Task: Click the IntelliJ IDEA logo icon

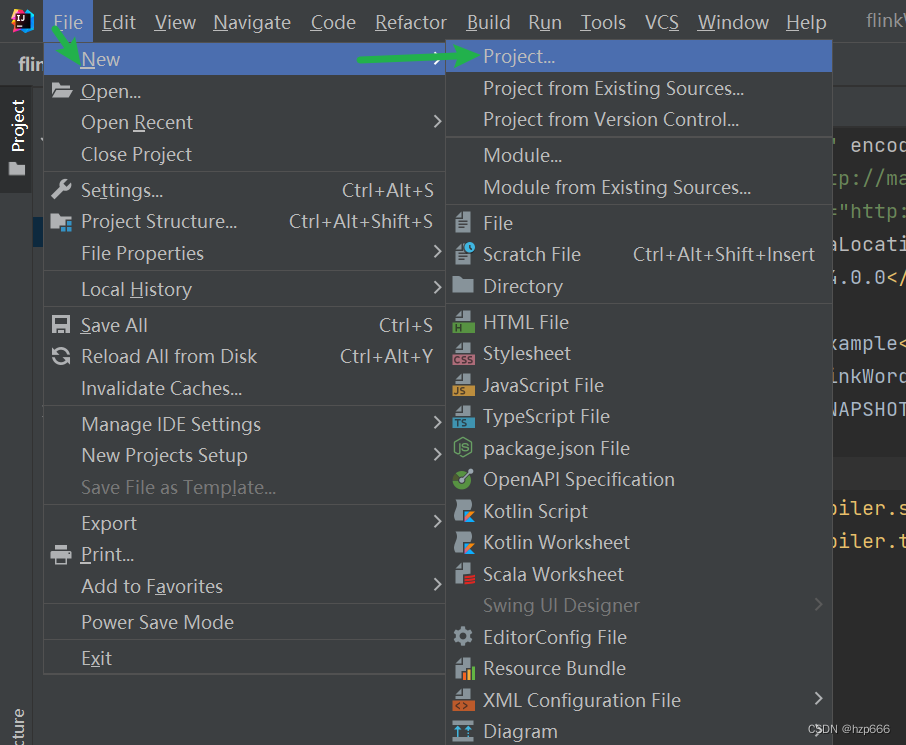Action: pos(22,21)
